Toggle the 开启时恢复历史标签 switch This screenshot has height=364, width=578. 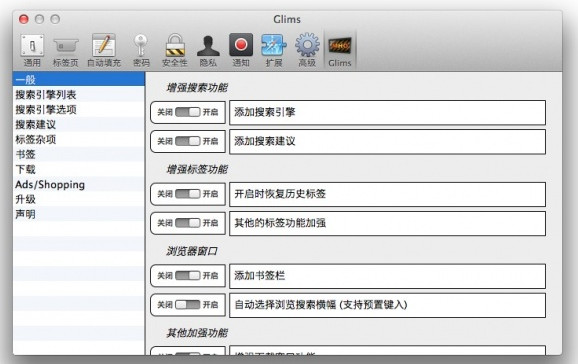coord(188,194)
